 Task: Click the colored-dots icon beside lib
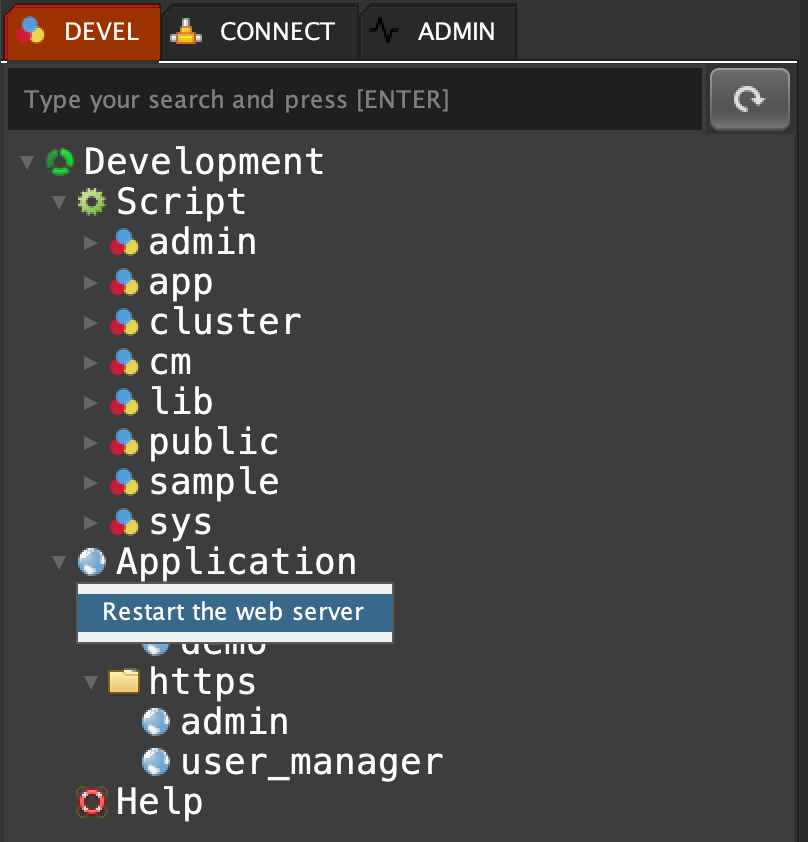pyautogui.click(x=123, y=402)
